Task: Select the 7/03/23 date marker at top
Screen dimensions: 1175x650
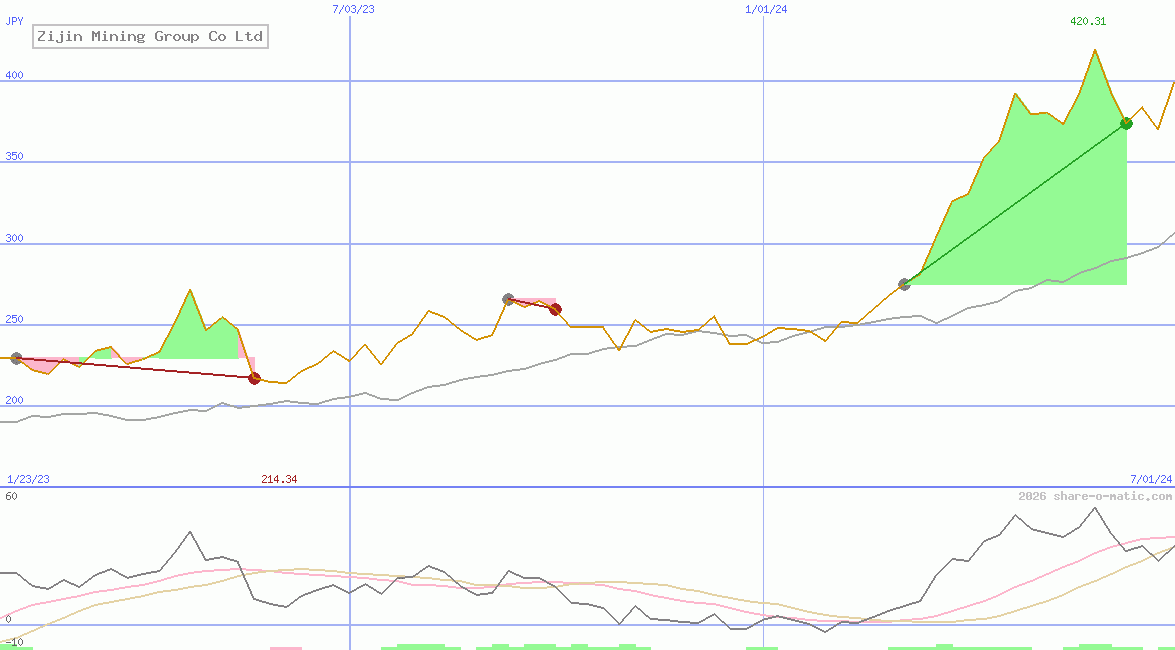Action: click(x=353, y=9)
